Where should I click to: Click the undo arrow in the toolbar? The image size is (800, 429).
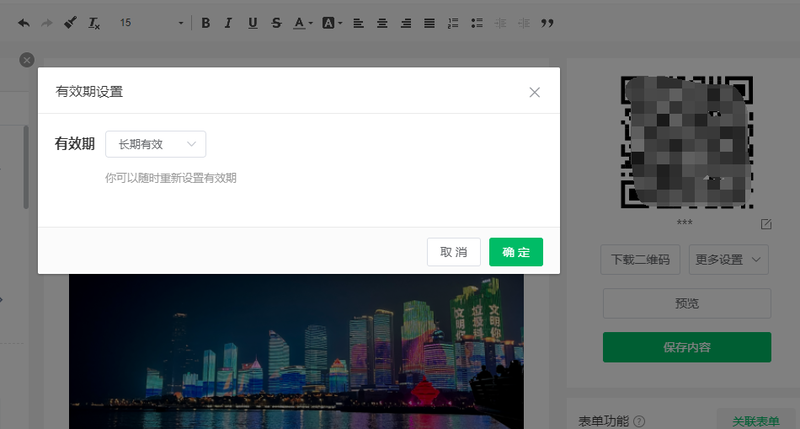click(23, 22)
